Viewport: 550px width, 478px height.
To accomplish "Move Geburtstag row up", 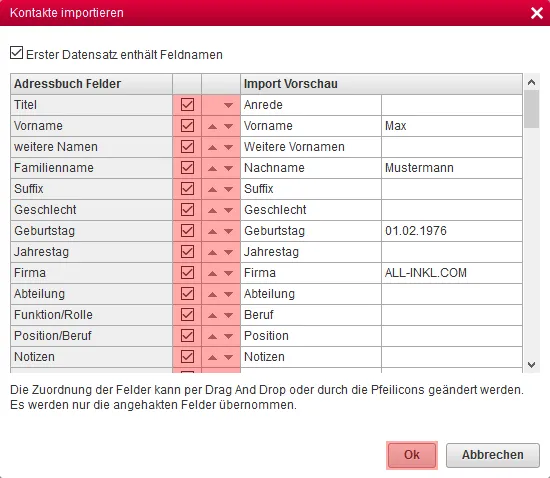I will point(212,231).
